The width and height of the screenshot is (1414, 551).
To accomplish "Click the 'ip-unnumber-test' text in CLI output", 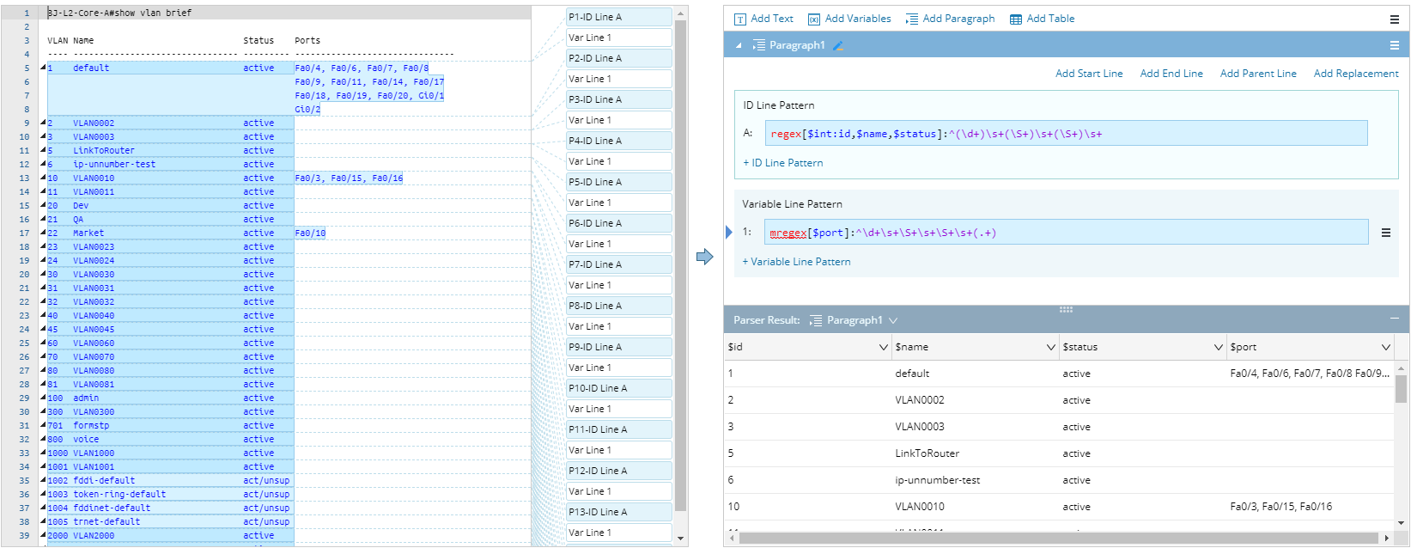I will (114, 164).
